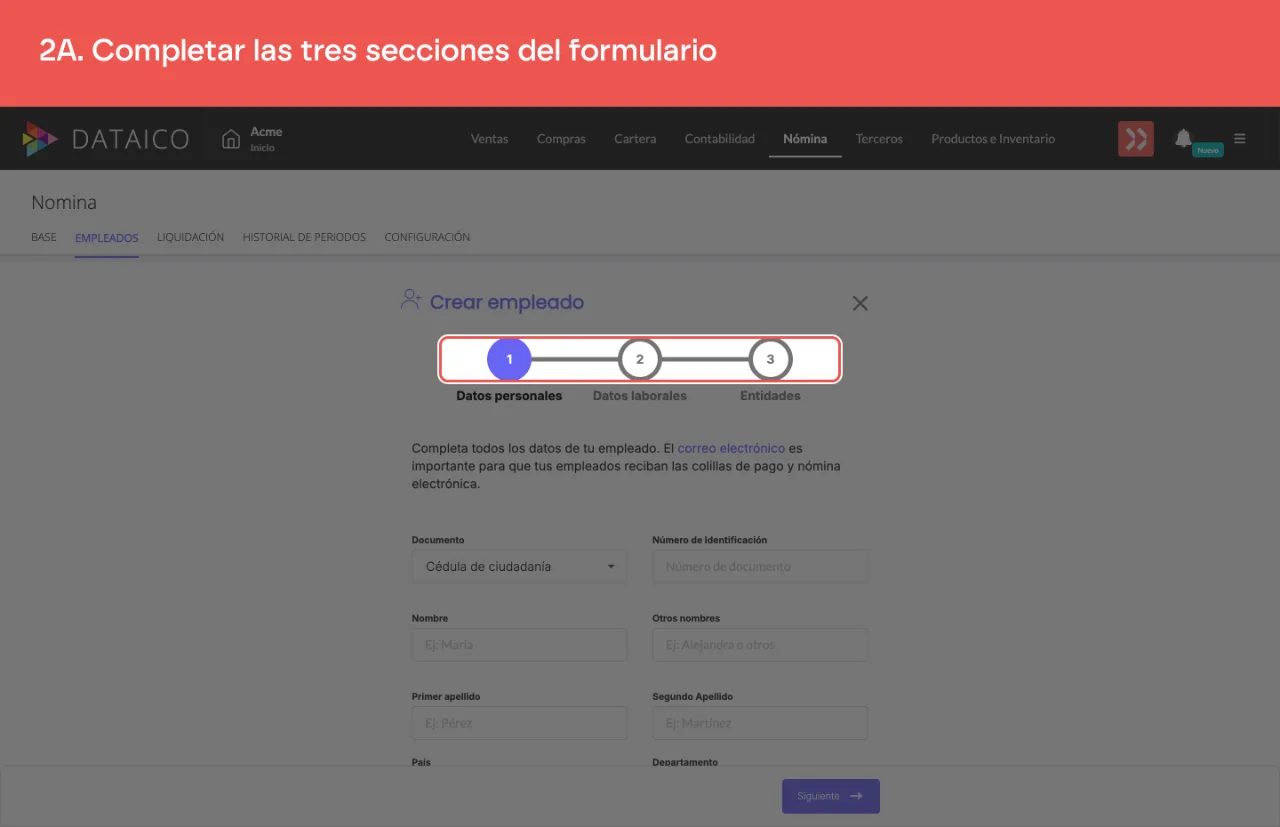Open the Documento dropdown Cédula de ciudadanía
This screenshot has width=1280, height=827.
point(519,566)
